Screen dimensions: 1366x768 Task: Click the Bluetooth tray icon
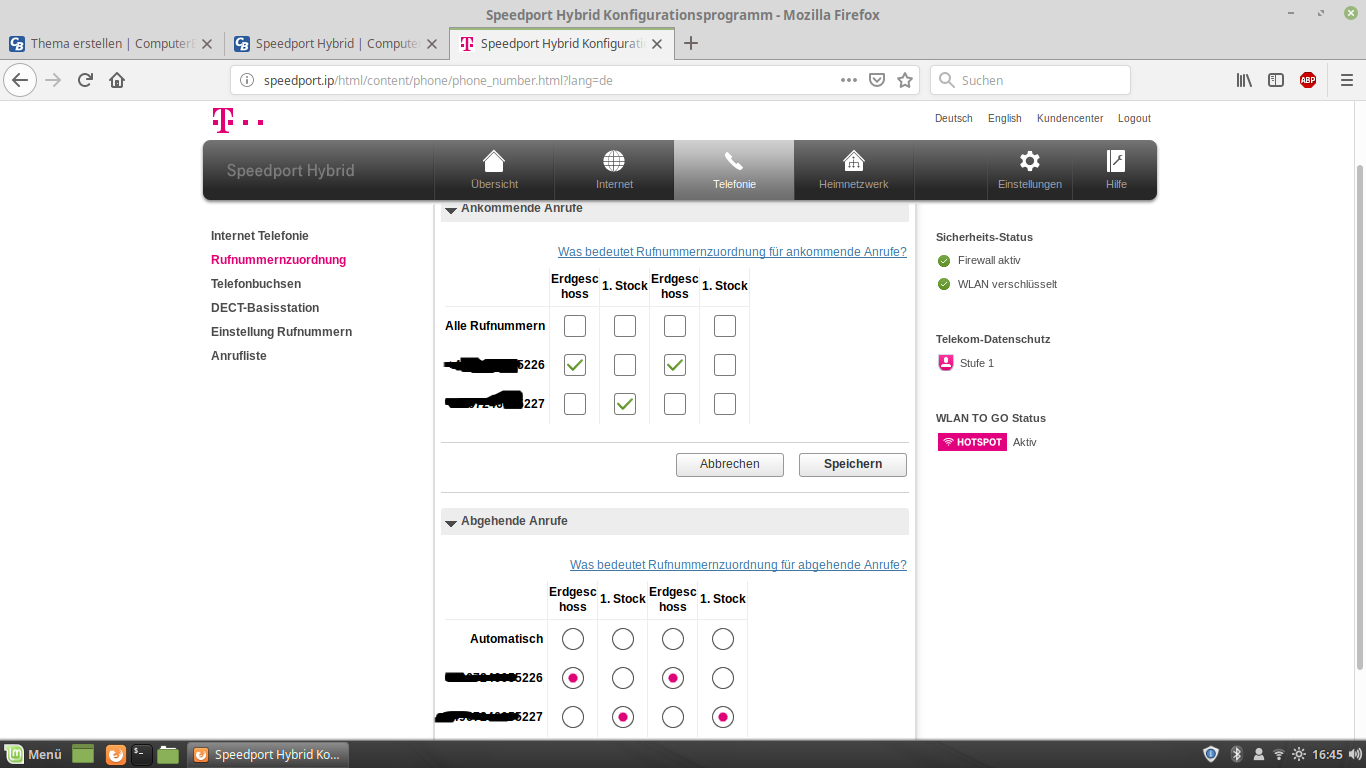(x=1236, y=754)
